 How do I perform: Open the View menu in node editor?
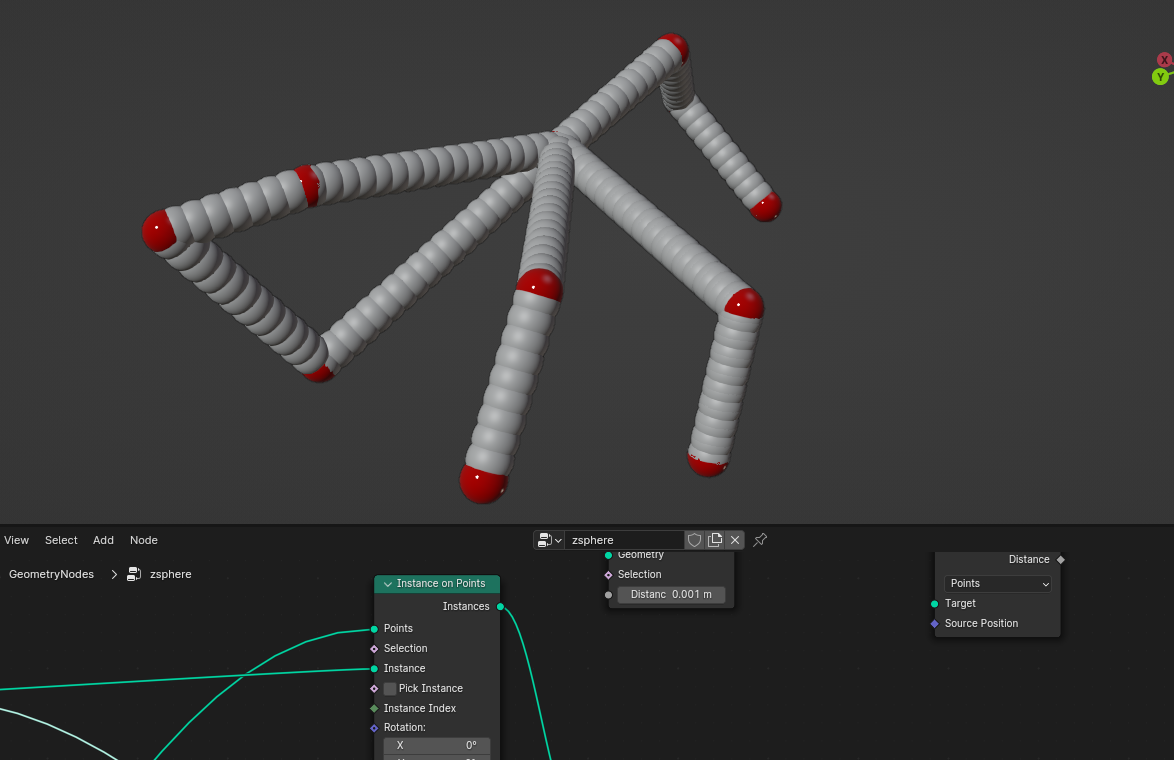(16, 540)
